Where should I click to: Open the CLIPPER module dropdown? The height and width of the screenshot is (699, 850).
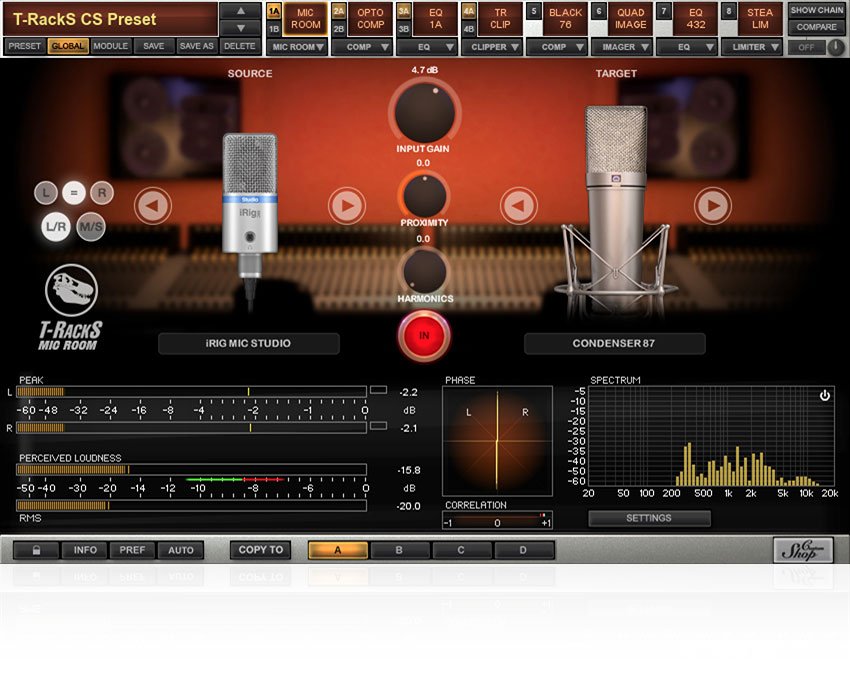tap(492, 47)
